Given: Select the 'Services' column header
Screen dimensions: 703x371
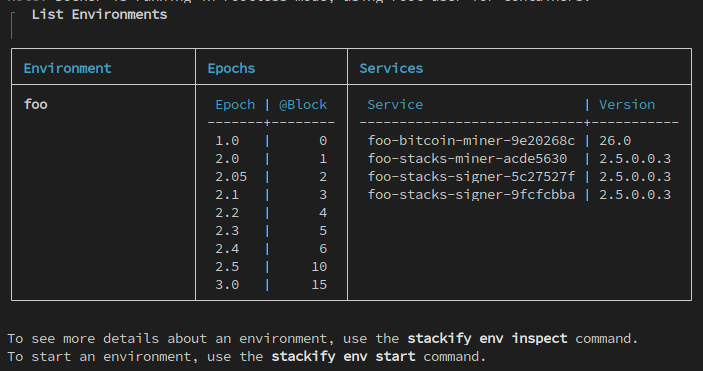Looking at the screenshot, I should (391, 68).
